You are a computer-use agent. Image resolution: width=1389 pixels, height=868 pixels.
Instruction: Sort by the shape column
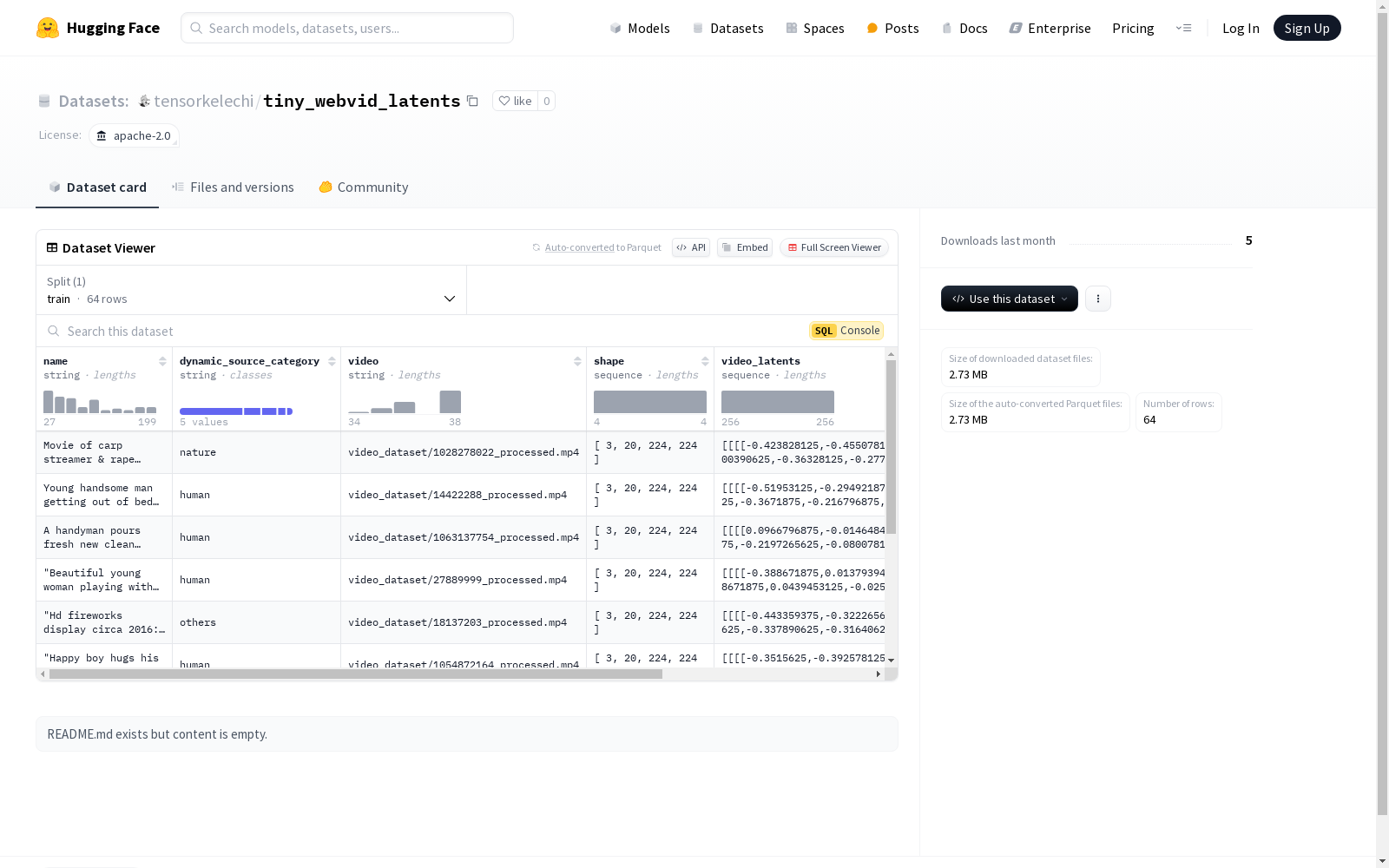705,361
